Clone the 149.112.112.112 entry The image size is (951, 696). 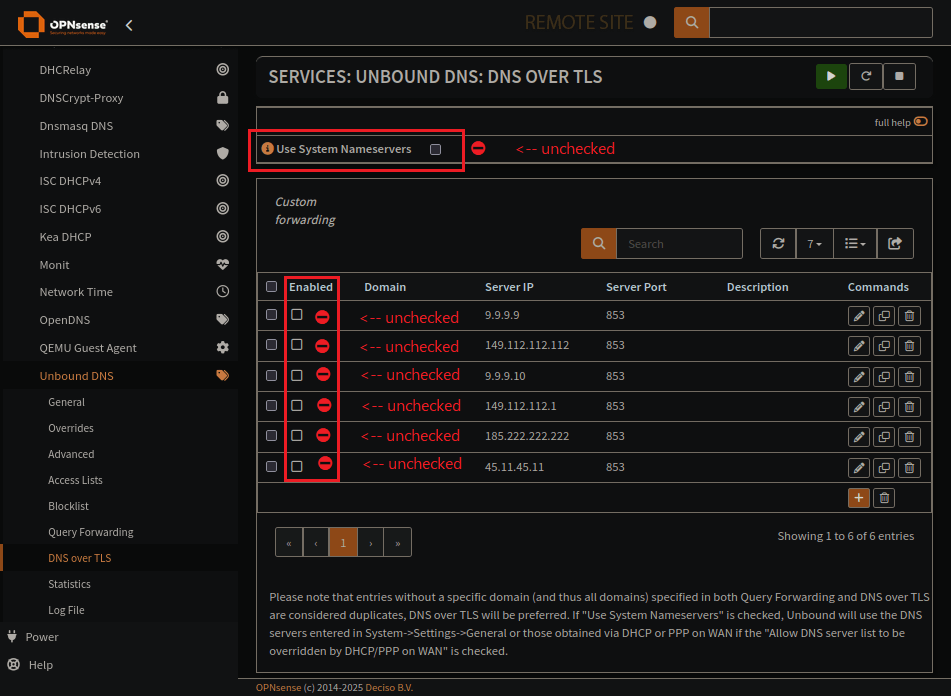point(884,346)
